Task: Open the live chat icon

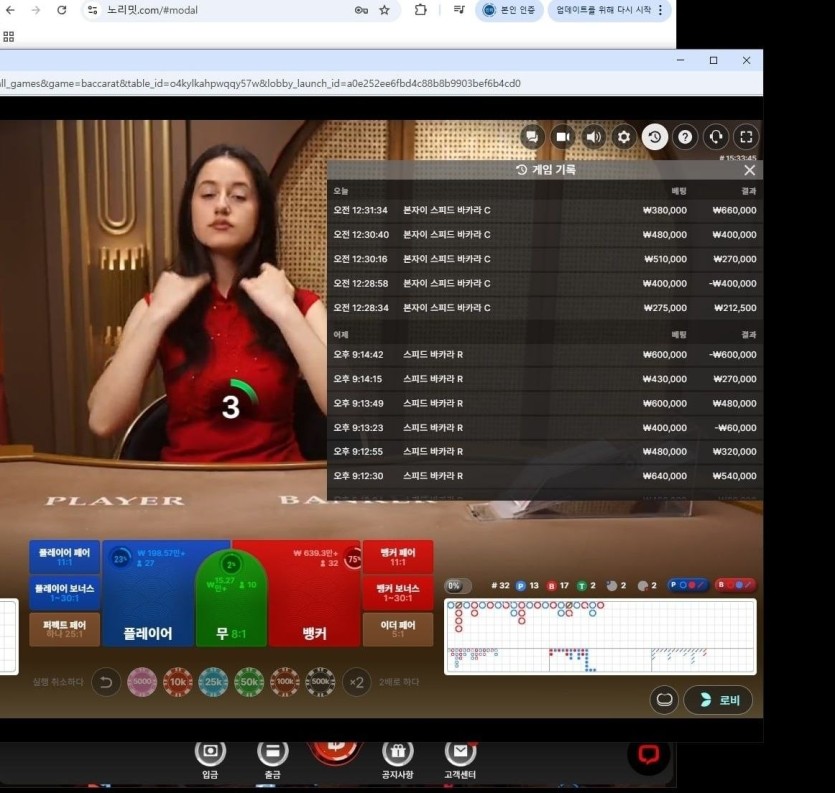Action: coord(532,137)
